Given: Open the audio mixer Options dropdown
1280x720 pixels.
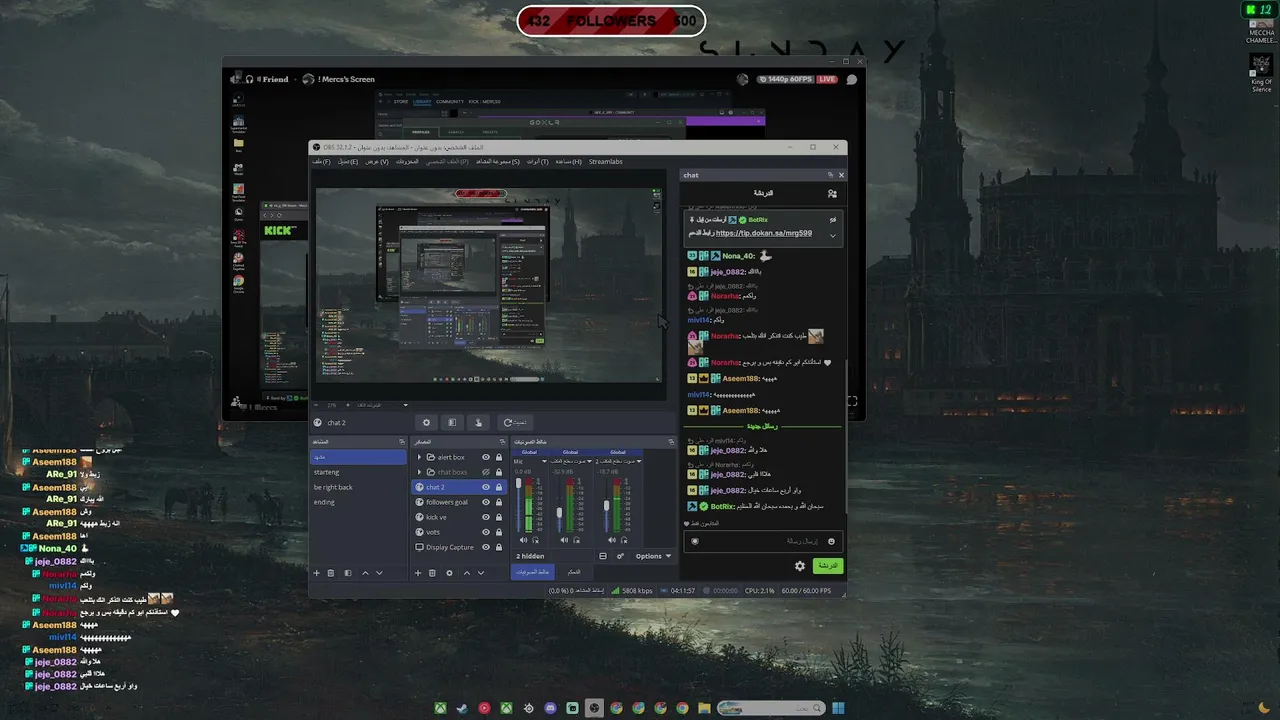Looking at the screenshot, I should point(653,556).
